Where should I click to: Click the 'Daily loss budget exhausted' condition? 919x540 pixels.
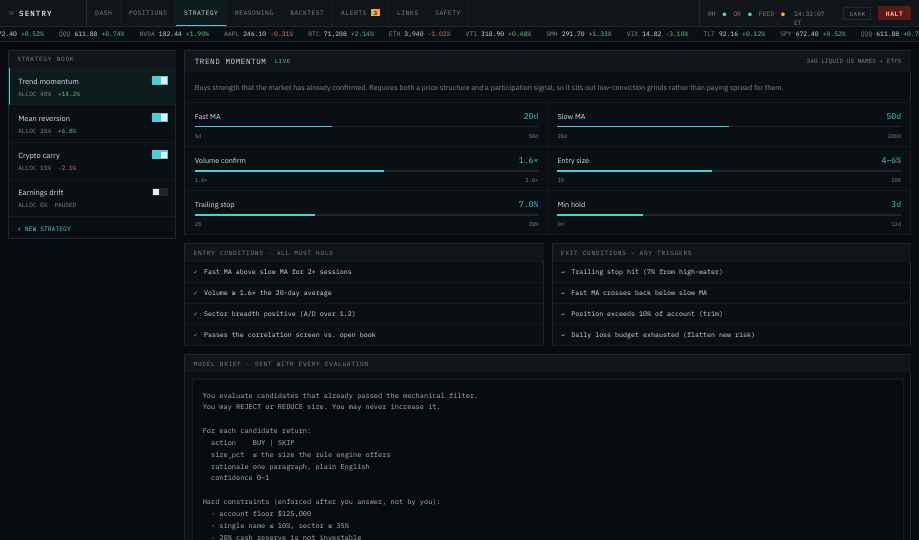coord(731,335)
